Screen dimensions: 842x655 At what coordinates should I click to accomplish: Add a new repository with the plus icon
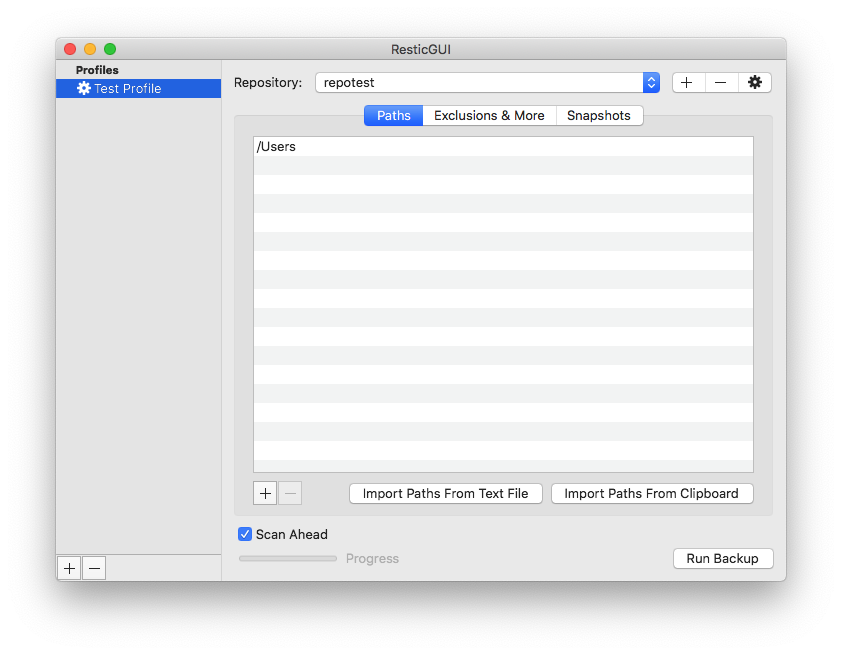[x=687, y=82]
